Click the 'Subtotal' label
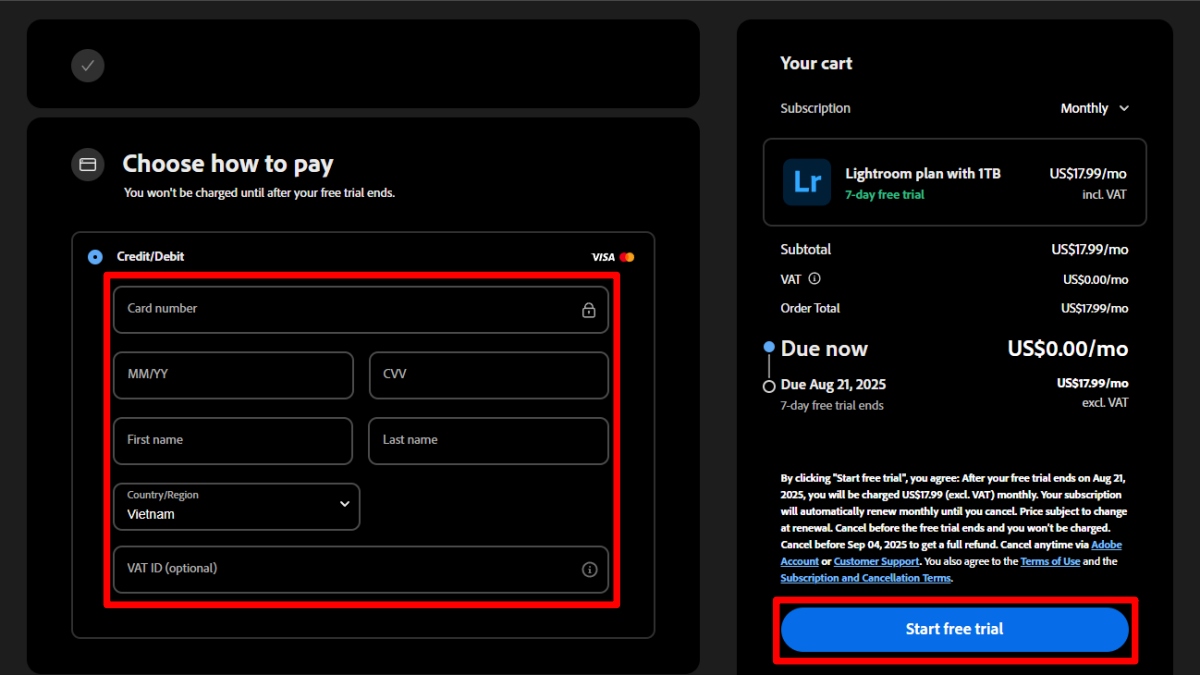 pyautogui.click(x=806, y=249)
